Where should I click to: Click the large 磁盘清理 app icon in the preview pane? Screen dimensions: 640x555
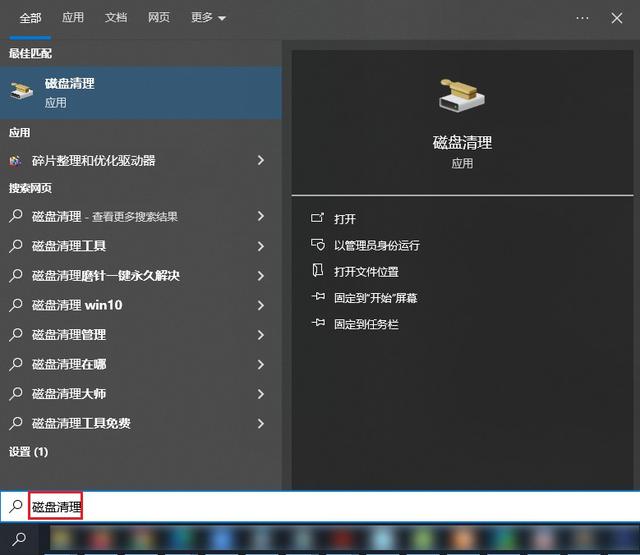pos(462,95)
